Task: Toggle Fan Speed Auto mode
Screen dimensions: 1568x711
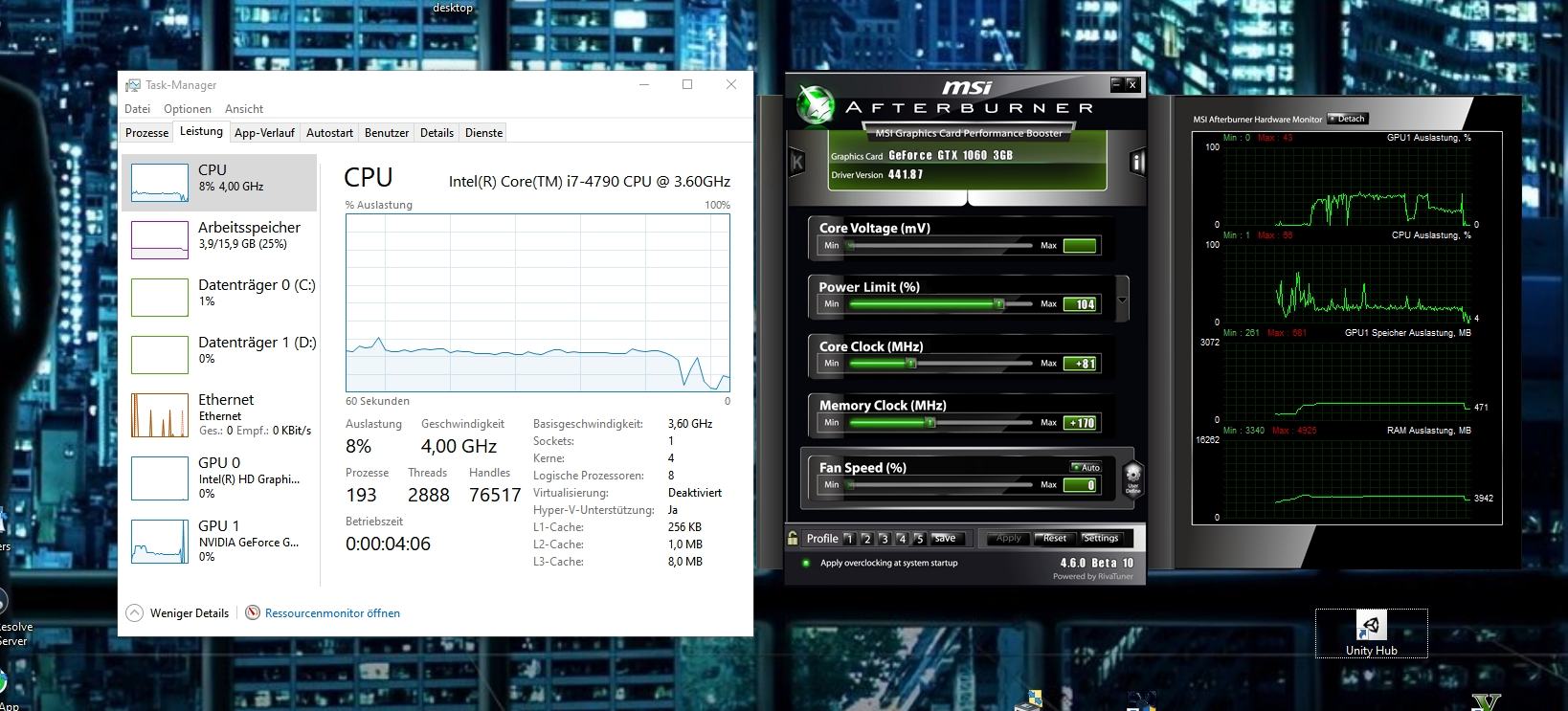Action: pos(1086,467)
